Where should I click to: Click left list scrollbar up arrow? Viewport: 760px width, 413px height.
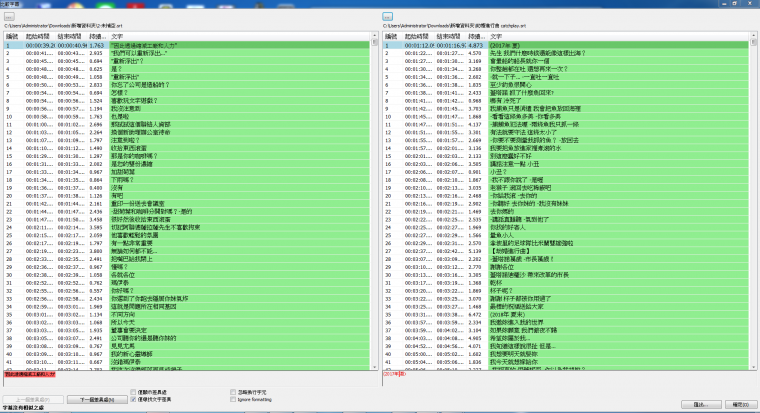point(374,36)
